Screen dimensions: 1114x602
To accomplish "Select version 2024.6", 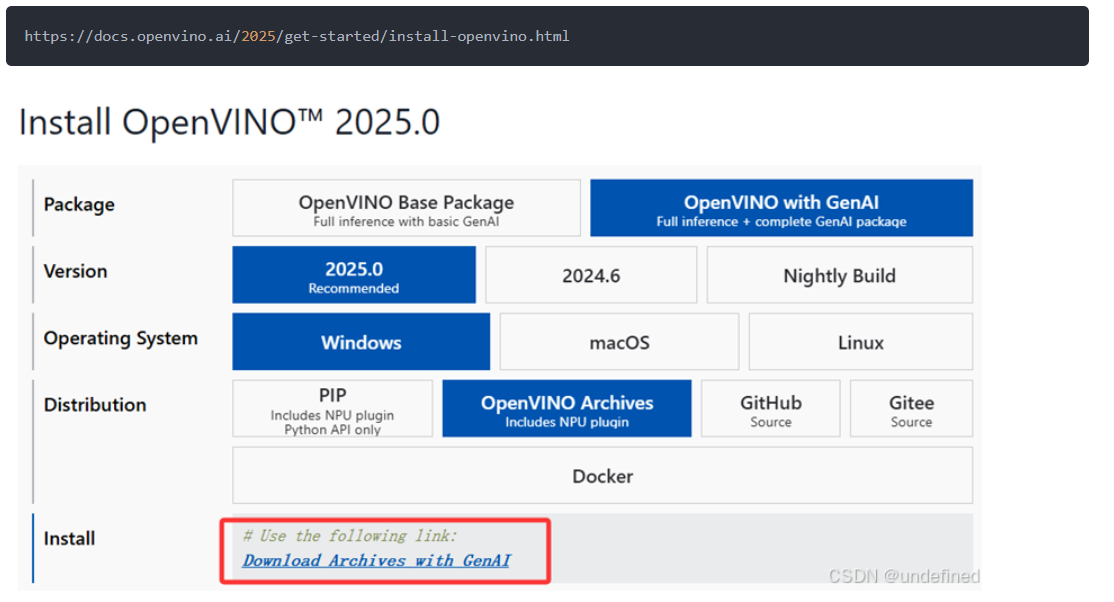I will [x=590, y=274].
